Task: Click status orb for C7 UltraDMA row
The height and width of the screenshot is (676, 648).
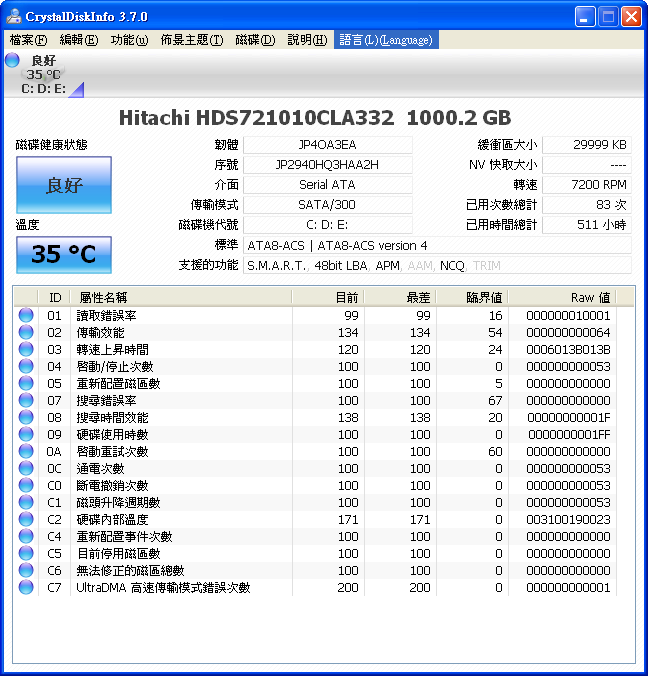Action: 26,587
